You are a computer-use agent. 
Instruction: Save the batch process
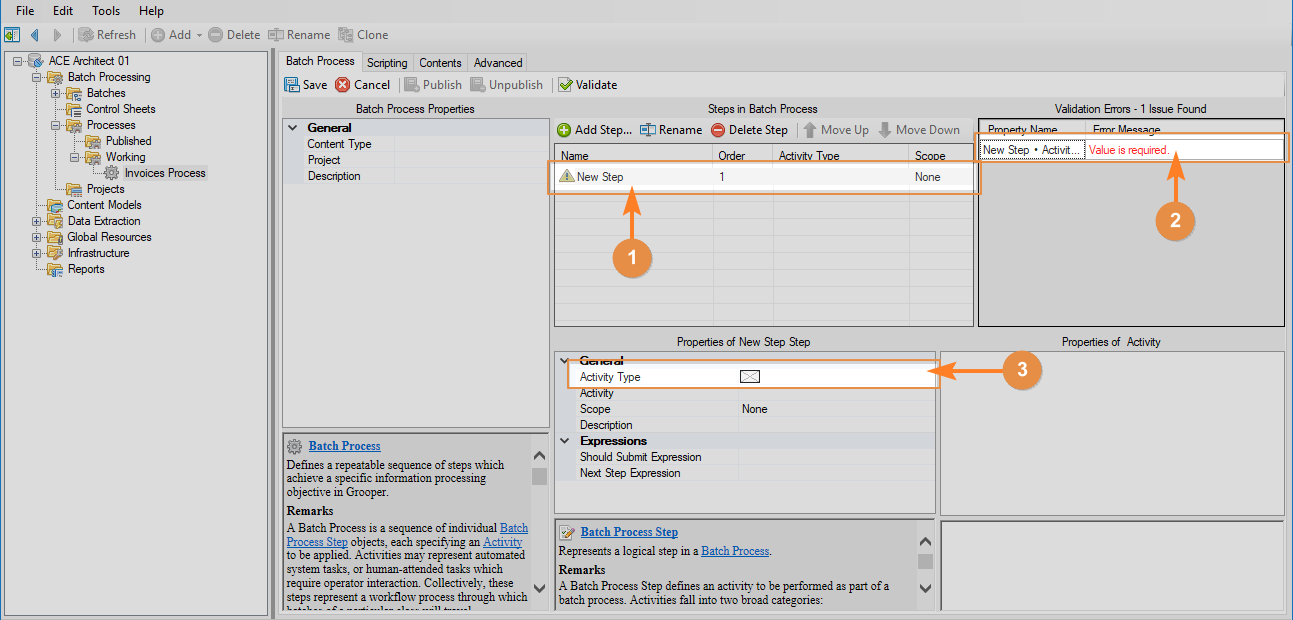[x=306, y=85]
